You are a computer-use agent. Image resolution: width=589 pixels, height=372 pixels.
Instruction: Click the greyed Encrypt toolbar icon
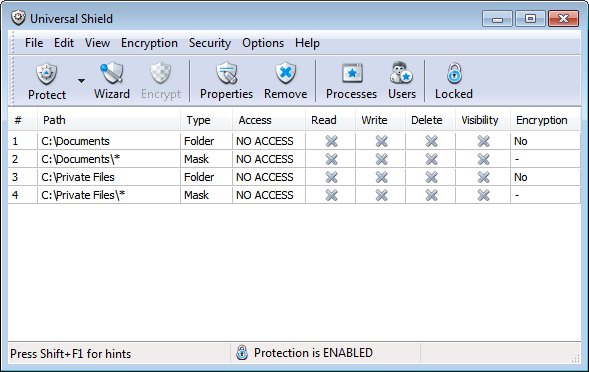(161, 73)
